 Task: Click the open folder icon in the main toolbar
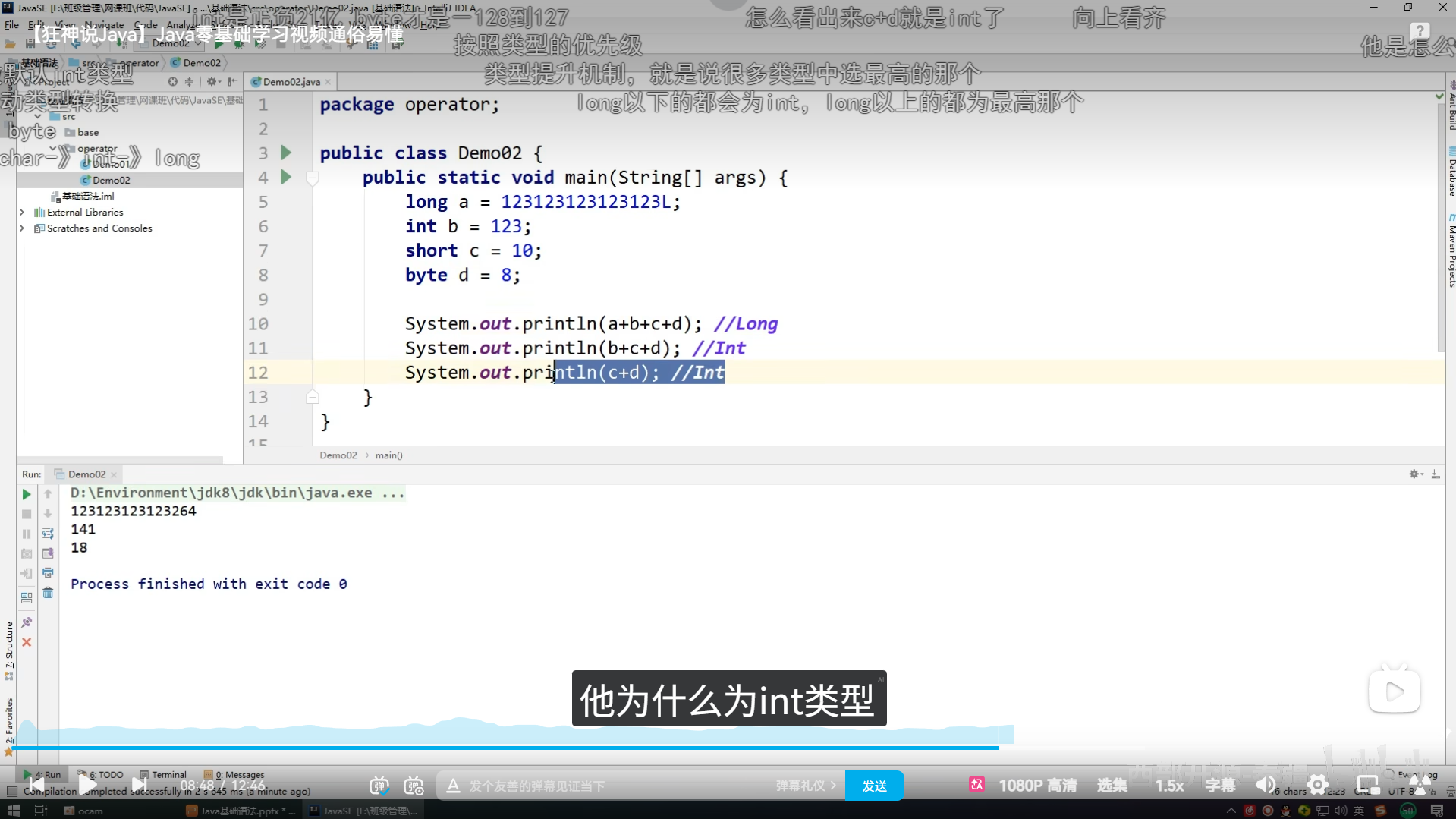pos(10,44)
